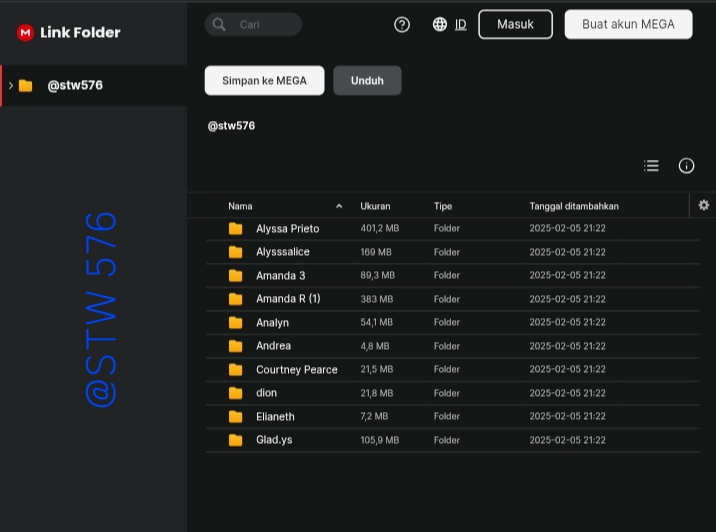Image resolution: width=716 pixels, height=532 pixels.
Task: Click the Cari search field
Action: click(253, 24)
